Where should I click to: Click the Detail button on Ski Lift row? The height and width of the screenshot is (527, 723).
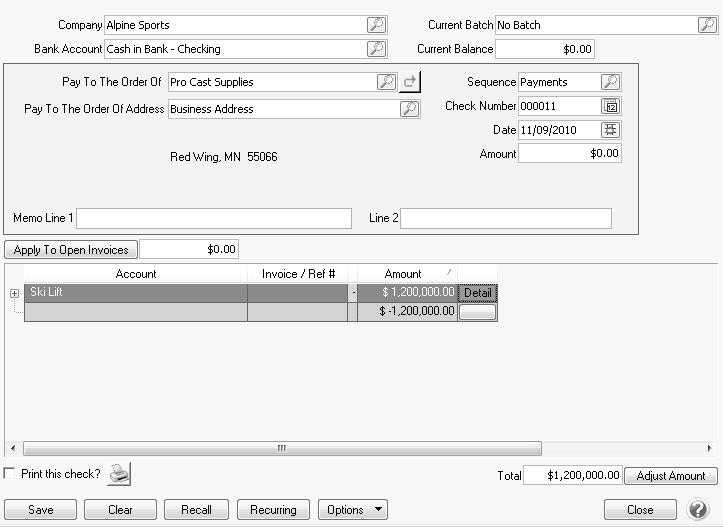click(x=477, y=293)
